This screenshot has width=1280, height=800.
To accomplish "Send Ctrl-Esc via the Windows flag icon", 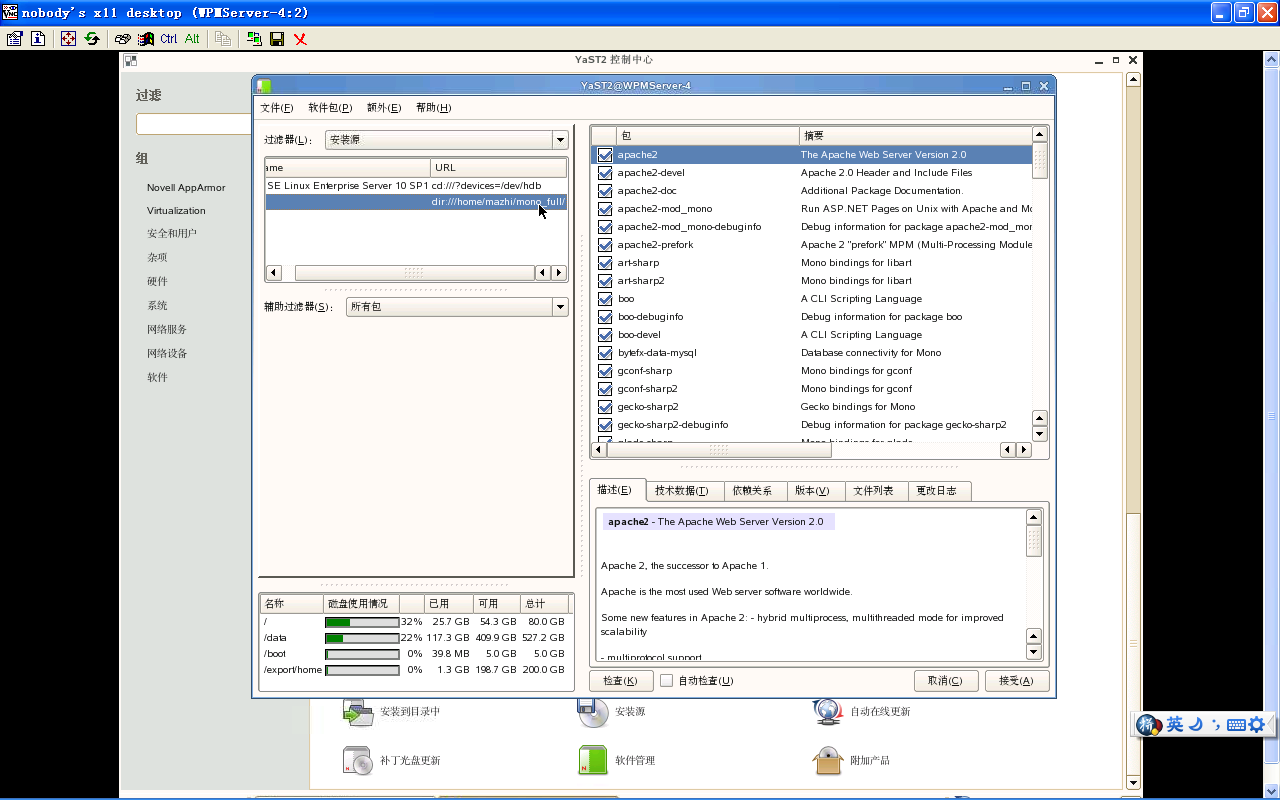I will [145, 39].
